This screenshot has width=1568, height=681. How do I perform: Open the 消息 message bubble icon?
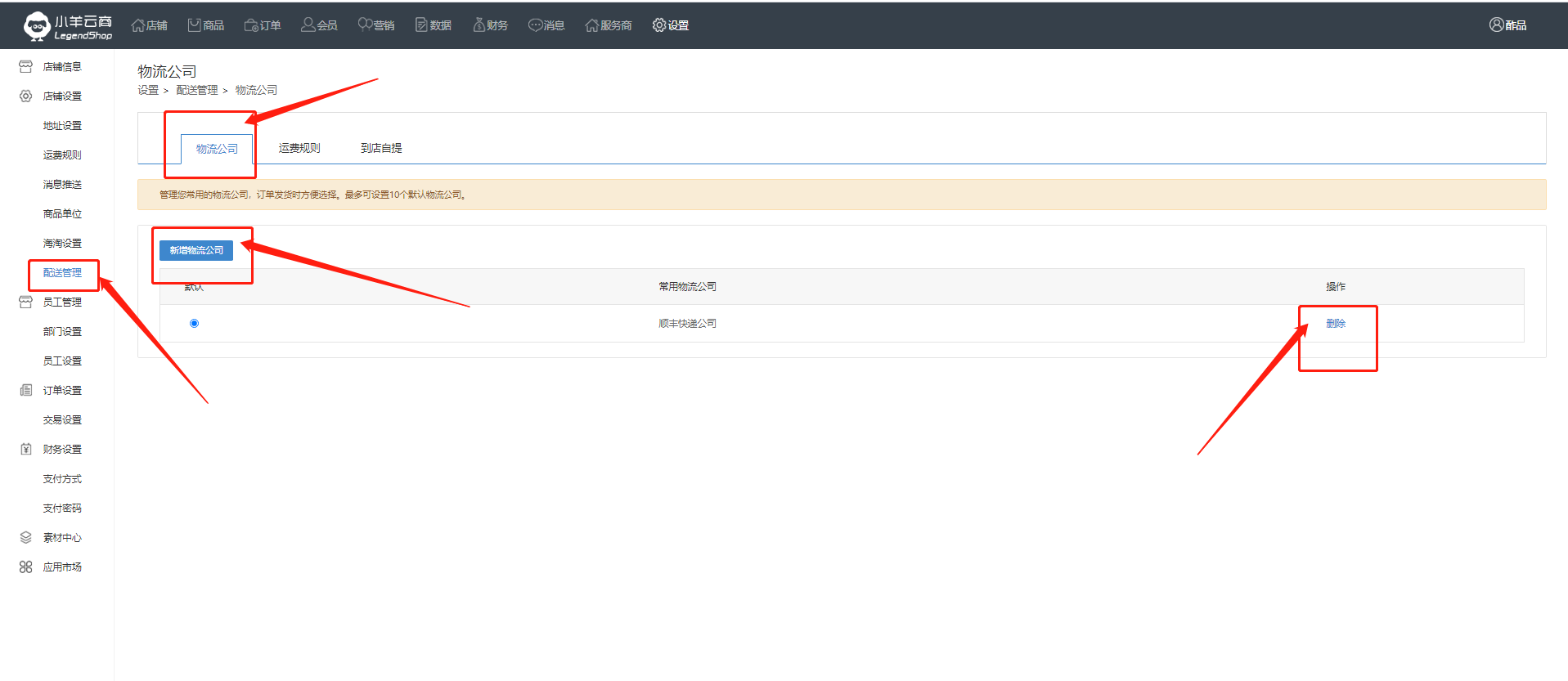(x=535, y=25)
